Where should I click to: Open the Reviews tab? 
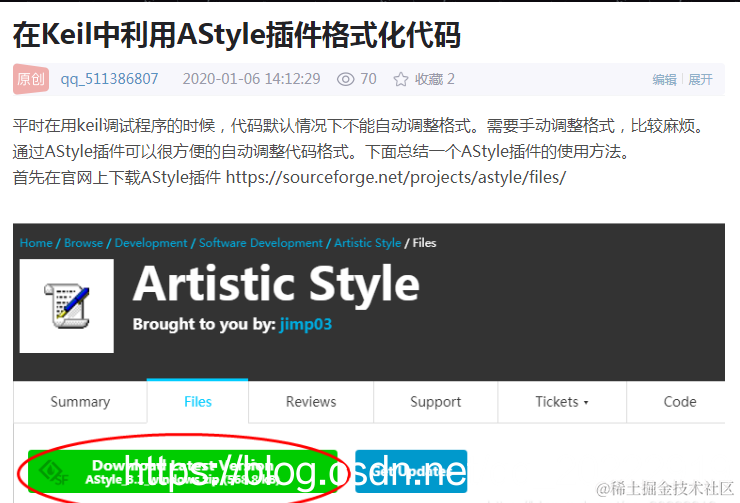pos(311,402)
